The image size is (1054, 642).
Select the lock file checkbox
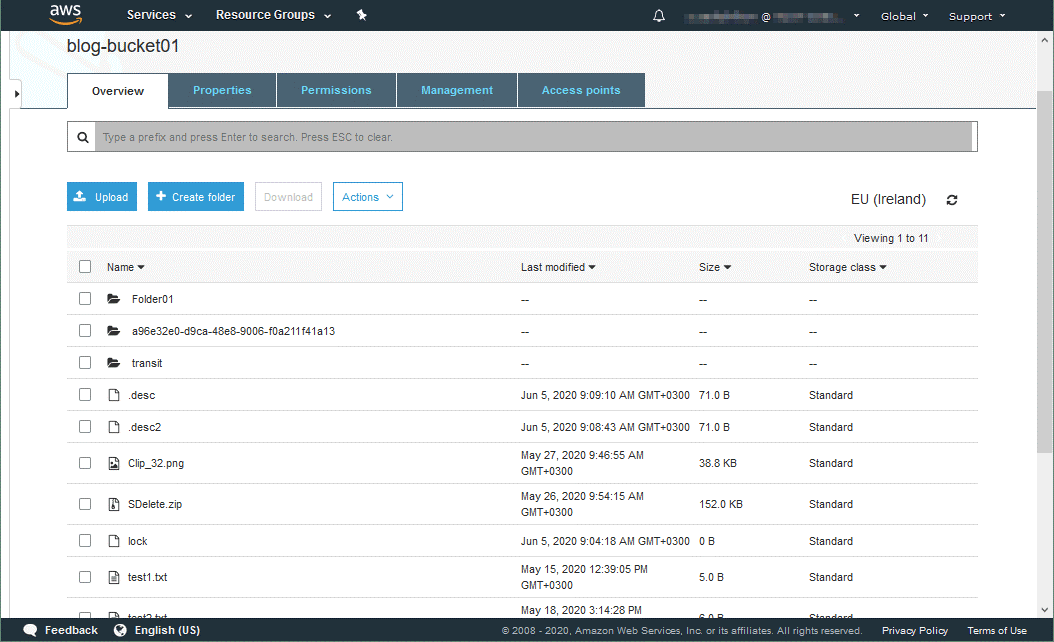tap(85, 540)
